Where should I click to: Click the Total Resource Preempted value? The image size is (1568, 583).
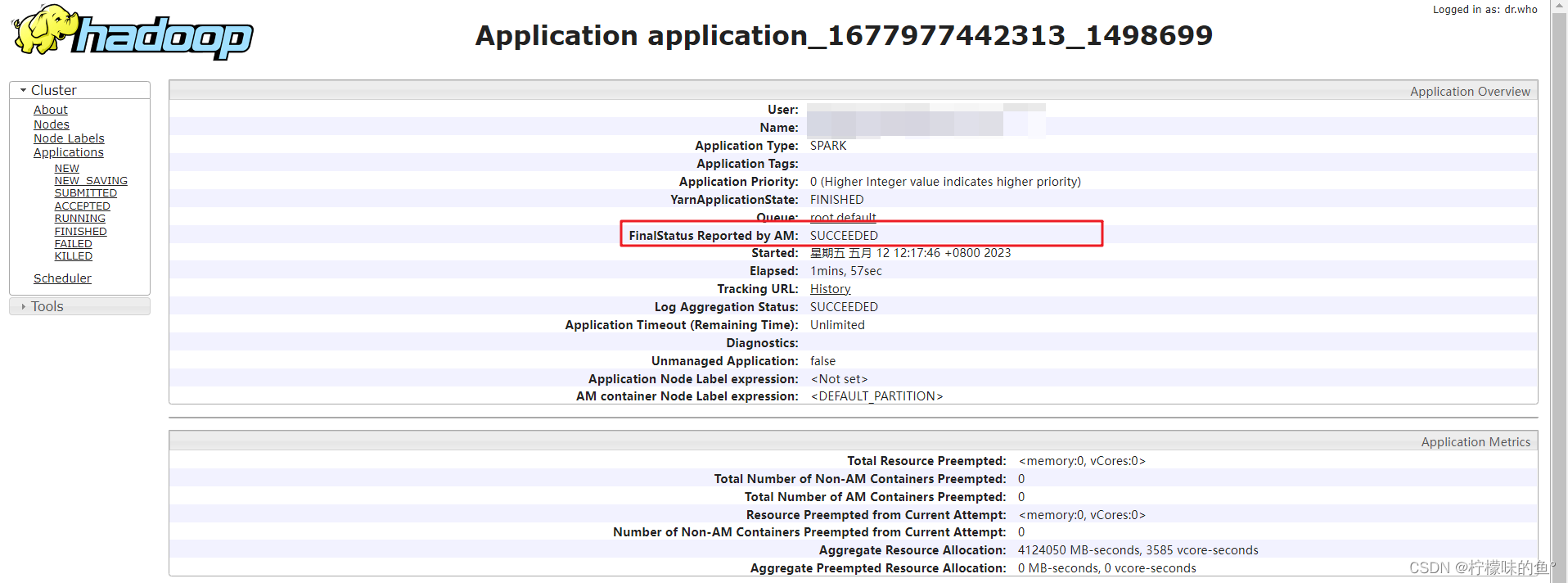click(x=1082, y=461)
